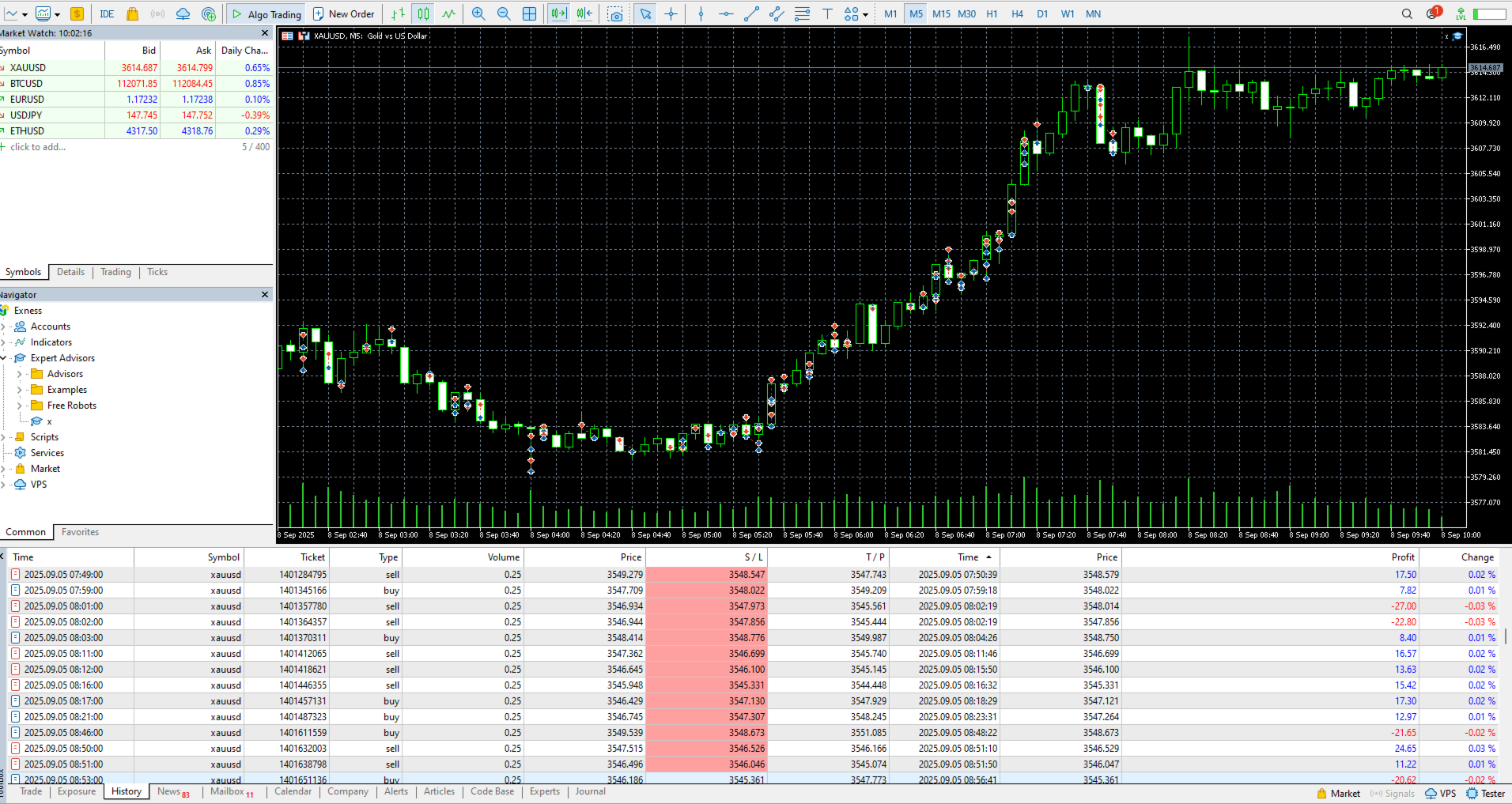Screen dimensions: 1512x804
Task: Switch chart to bar chart mode
Action: pos(398,13)
